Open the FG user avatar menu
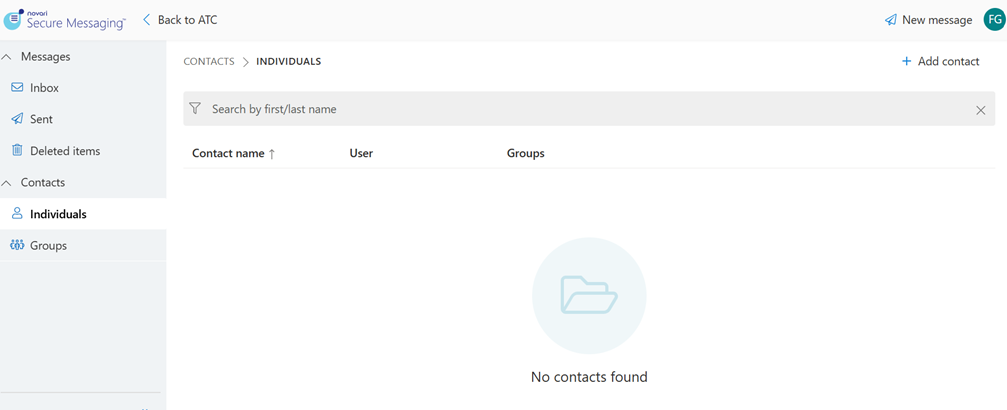 [x=993, y=20]
